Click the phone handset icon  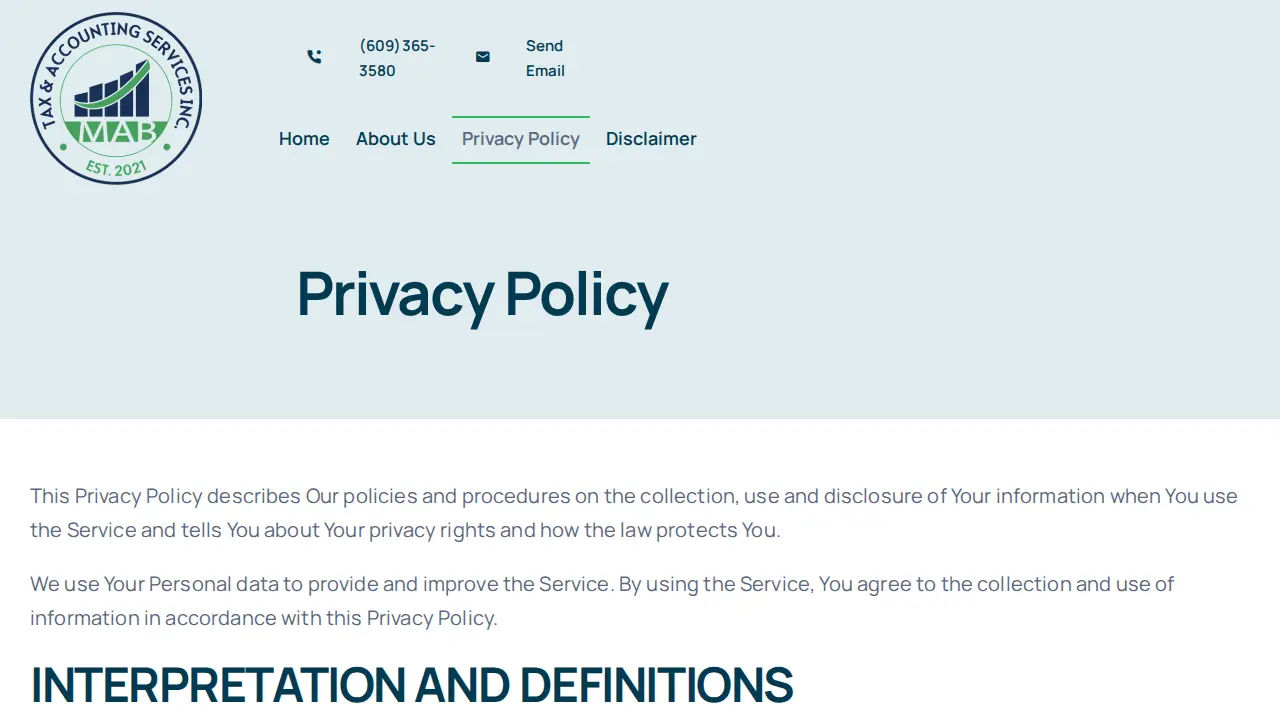point(314,57)
